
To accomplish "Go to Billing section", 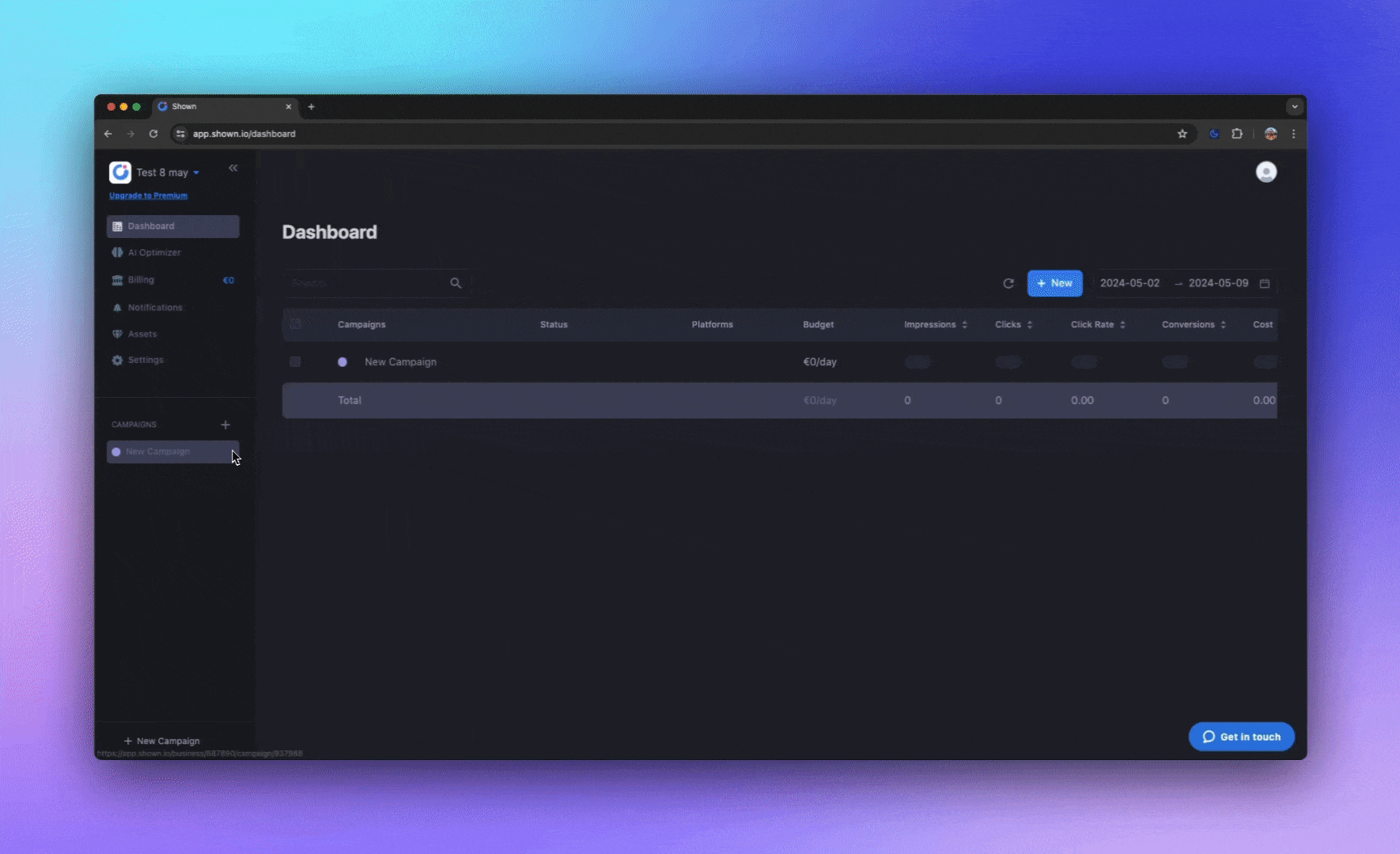I will click(141, 280).
